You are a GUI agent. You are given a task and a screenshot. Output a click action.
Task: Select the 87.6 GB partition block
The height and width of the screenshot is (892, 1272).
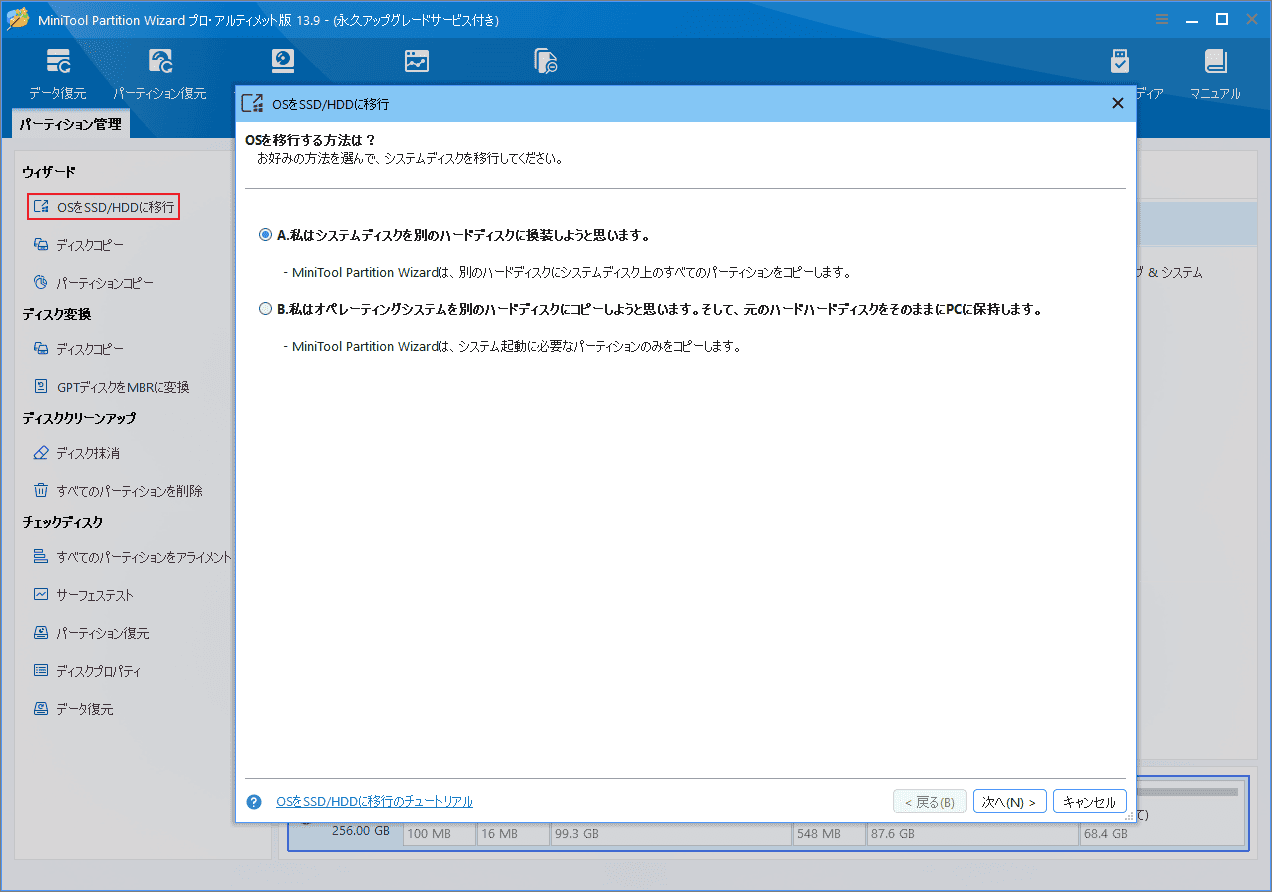tap(971, 833)
